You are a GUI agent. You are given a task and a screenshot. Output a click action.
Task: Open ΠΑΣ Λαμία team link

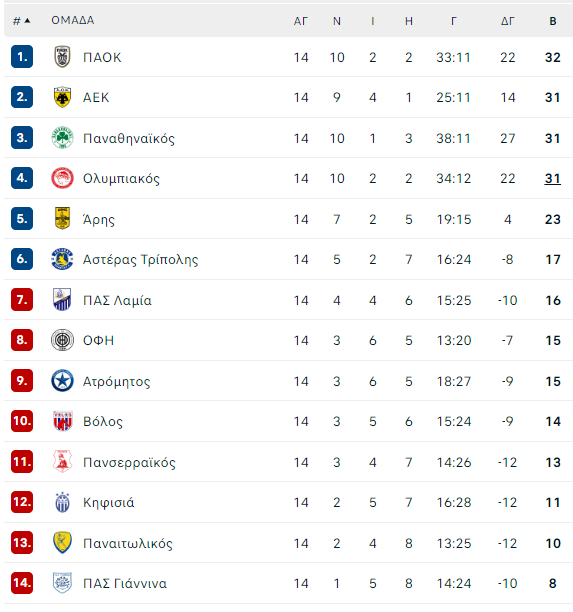(117, 301)
